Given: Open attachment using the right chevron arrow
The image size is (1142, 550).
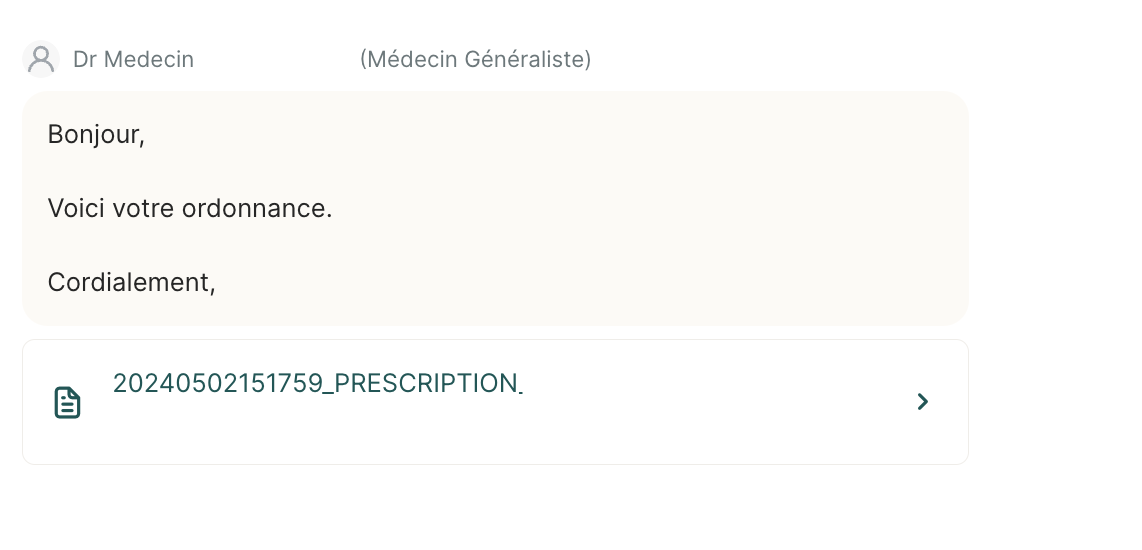Looking at the screenshot, I should pos(923,401).
